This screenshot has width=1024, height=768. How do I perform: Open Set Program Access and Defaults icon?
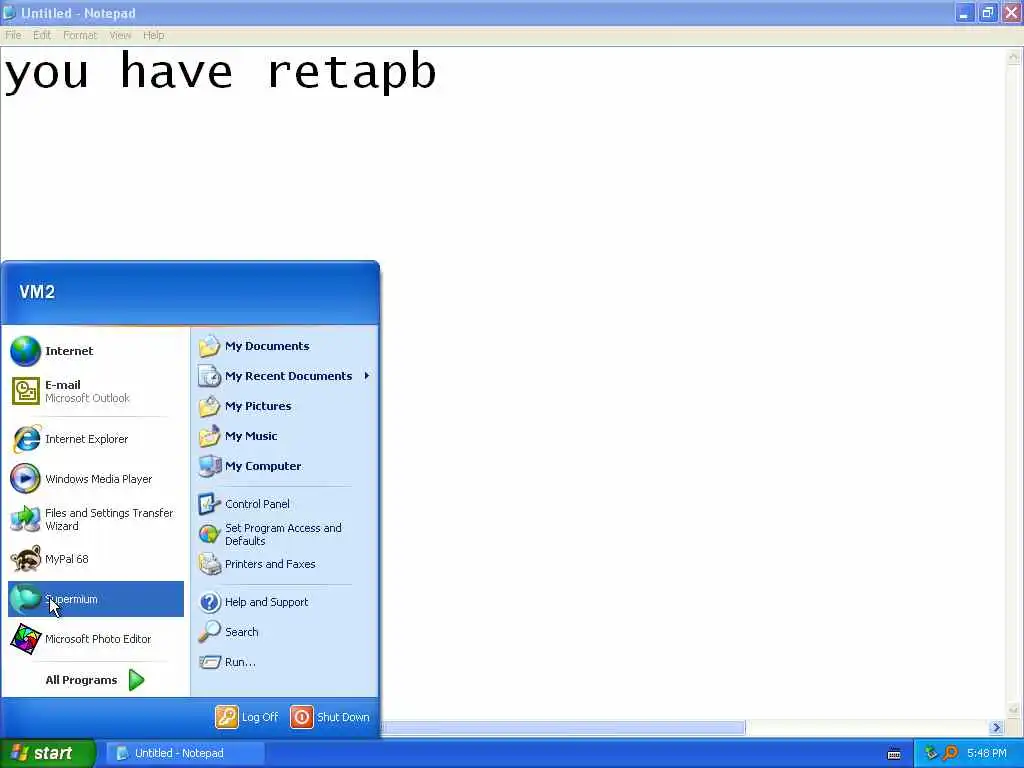[x=209, y=534]
